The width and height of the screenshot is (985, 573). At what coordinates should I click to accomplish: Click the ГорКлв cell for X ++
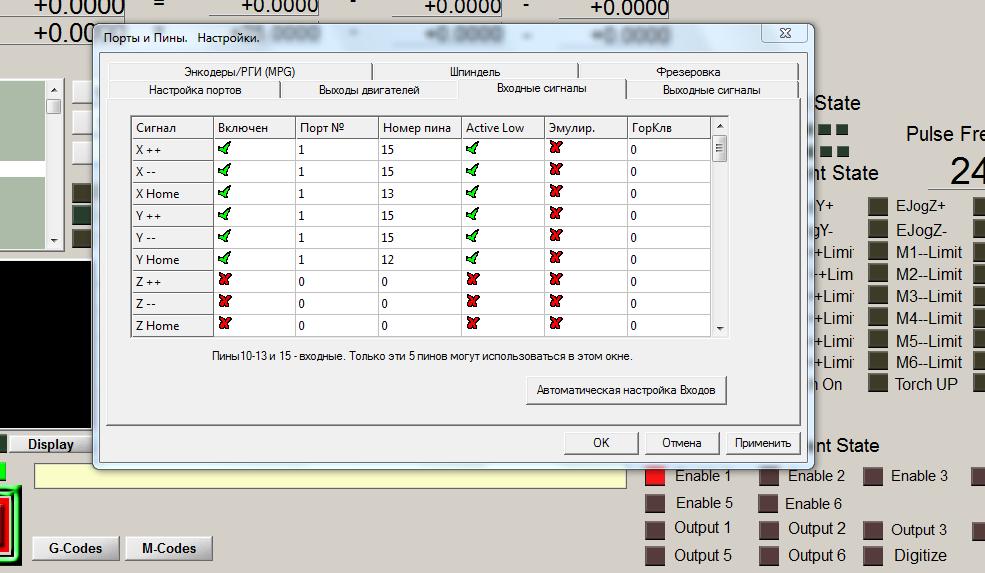[668, 149]
